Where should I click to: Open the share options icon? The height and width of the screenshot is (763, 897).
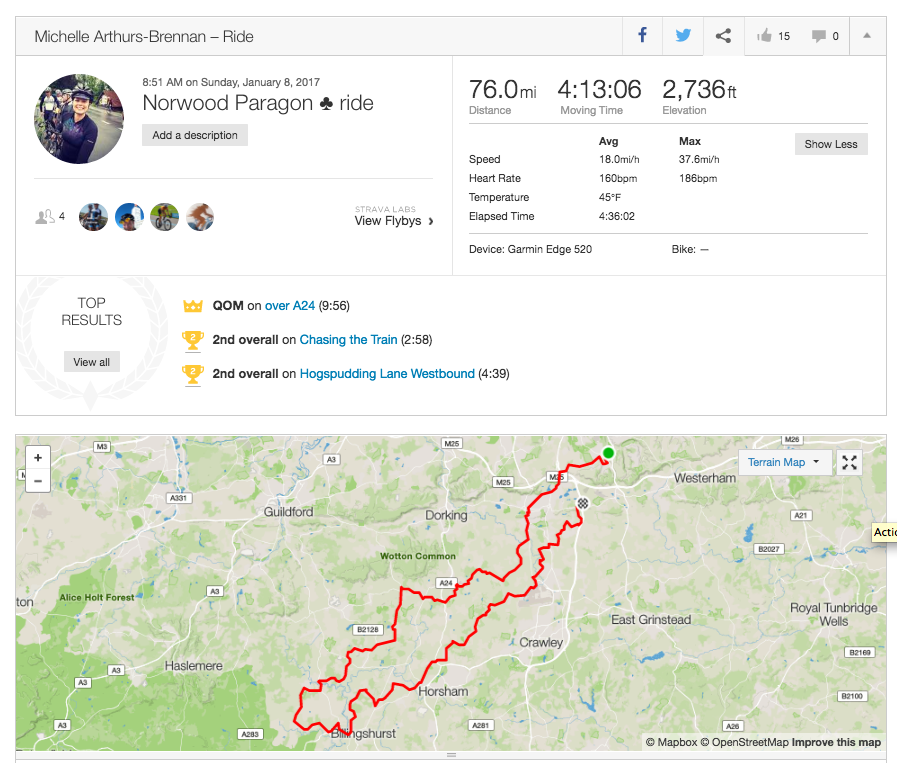pos(723,36)
